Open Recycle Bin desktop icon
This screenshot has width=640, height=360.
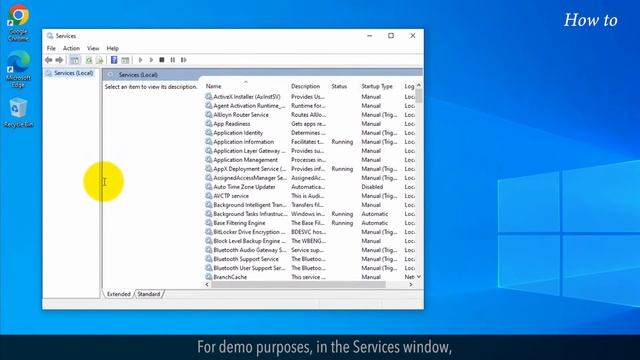pos(18,113)
